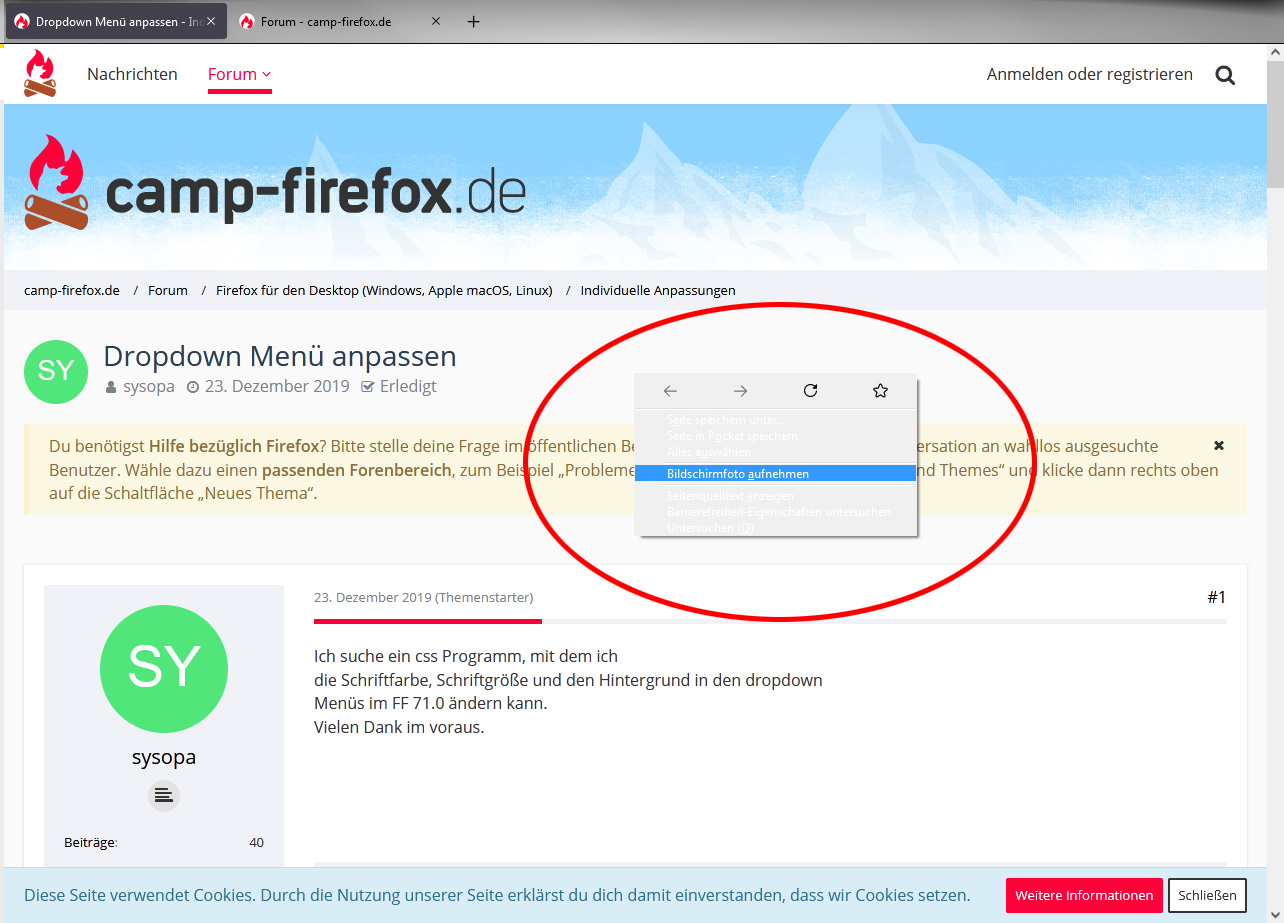This screenshot has width=1284, height=923.
Task: Open the sysopa username in the post sidebar
Action: 164,757
